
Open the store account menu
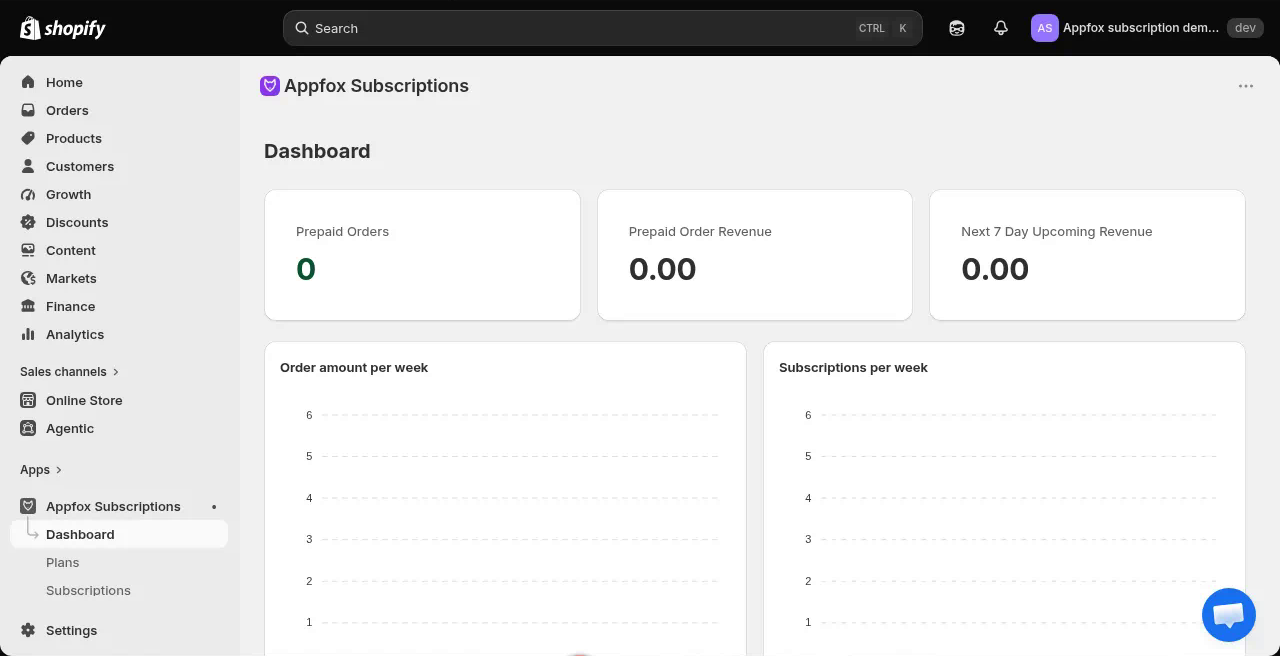pos(1145,28)
